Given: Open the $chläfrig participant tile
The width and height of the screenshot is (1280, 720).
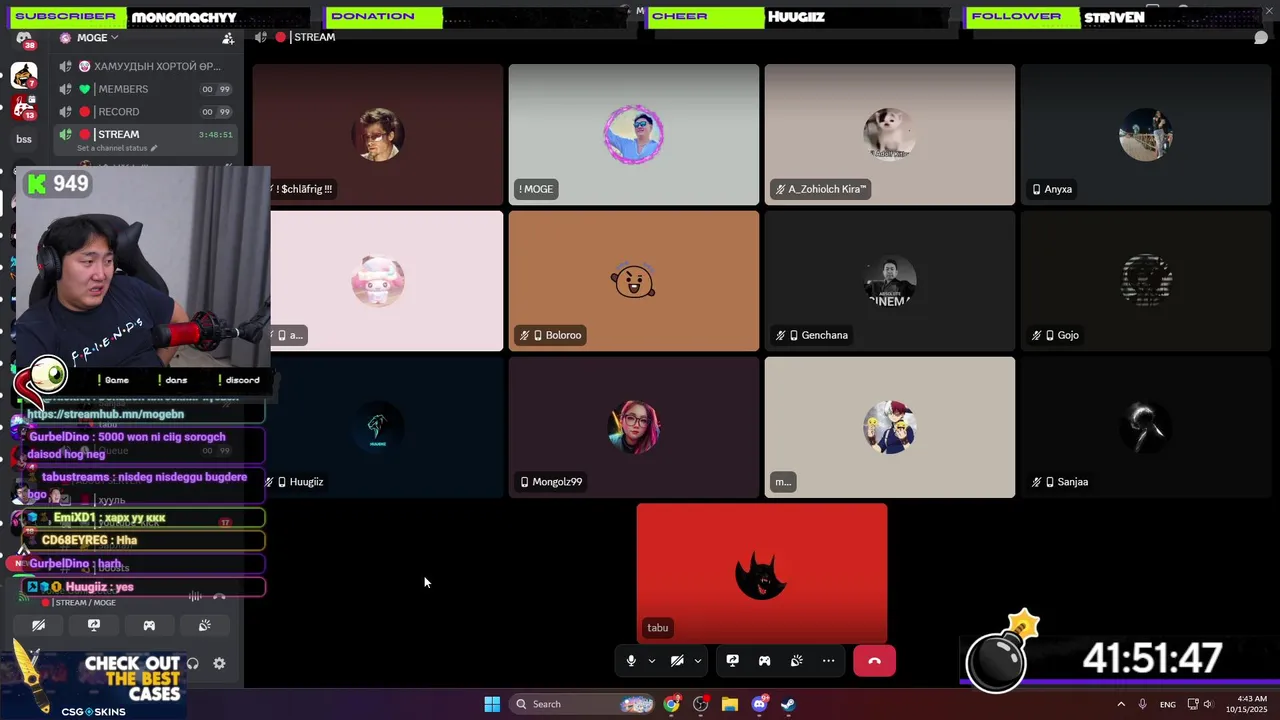Looking at the screenshot, I should pyautogui.click(x=378, y=135).
